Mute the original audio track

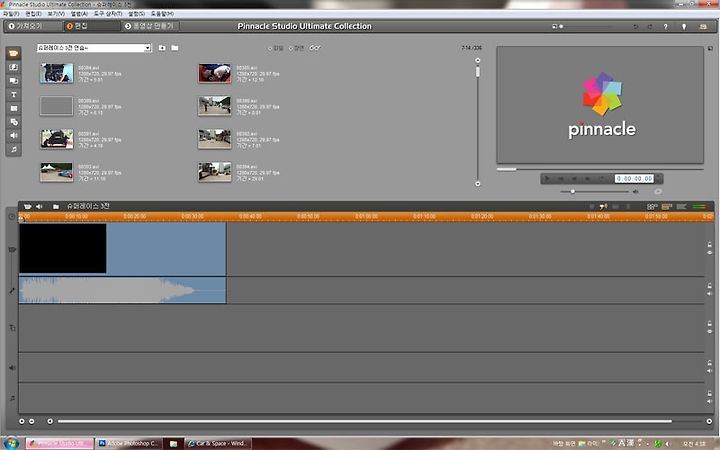(709, 293)
